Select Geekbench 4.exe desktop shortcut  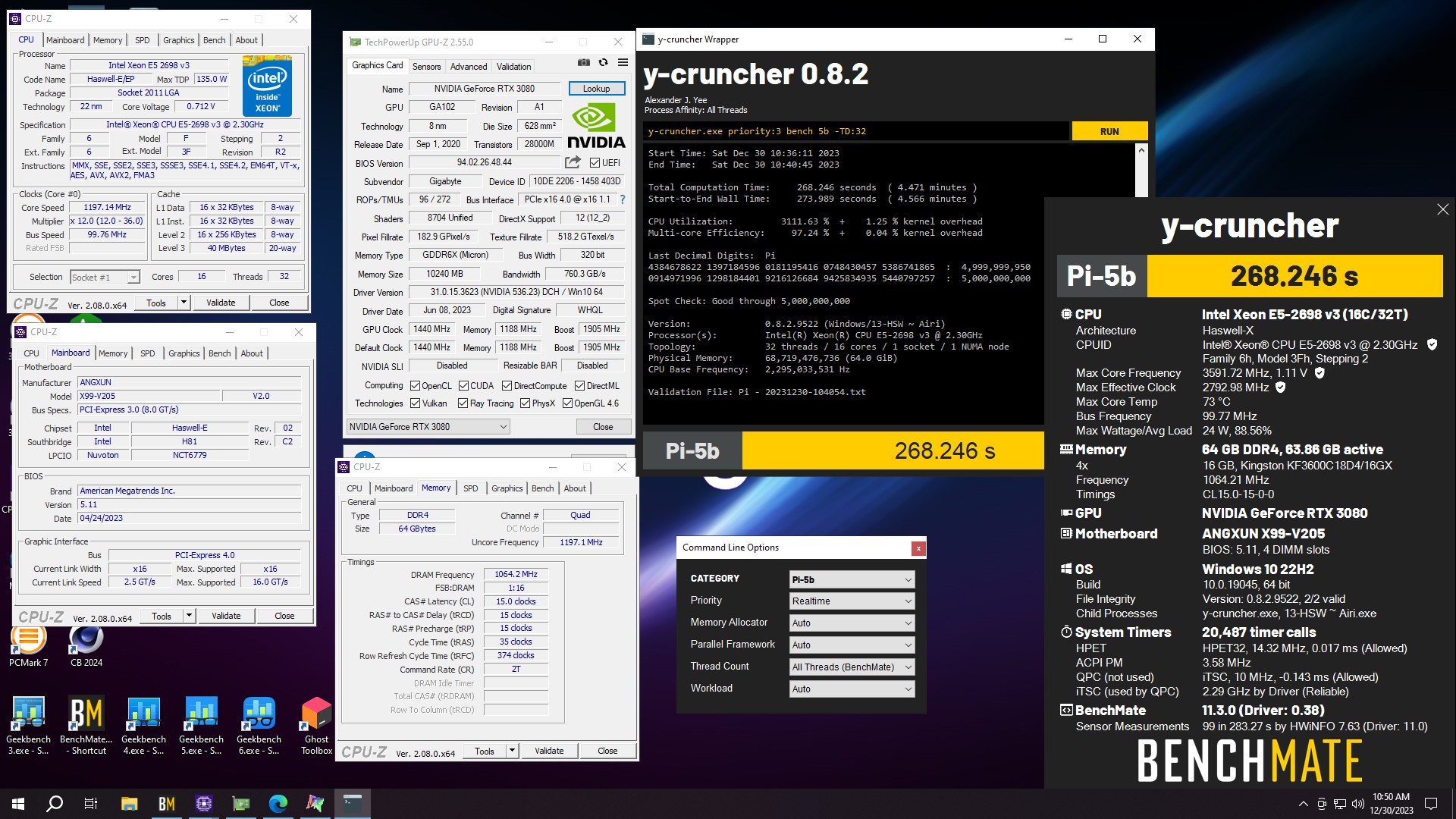(x=143, y=726)
